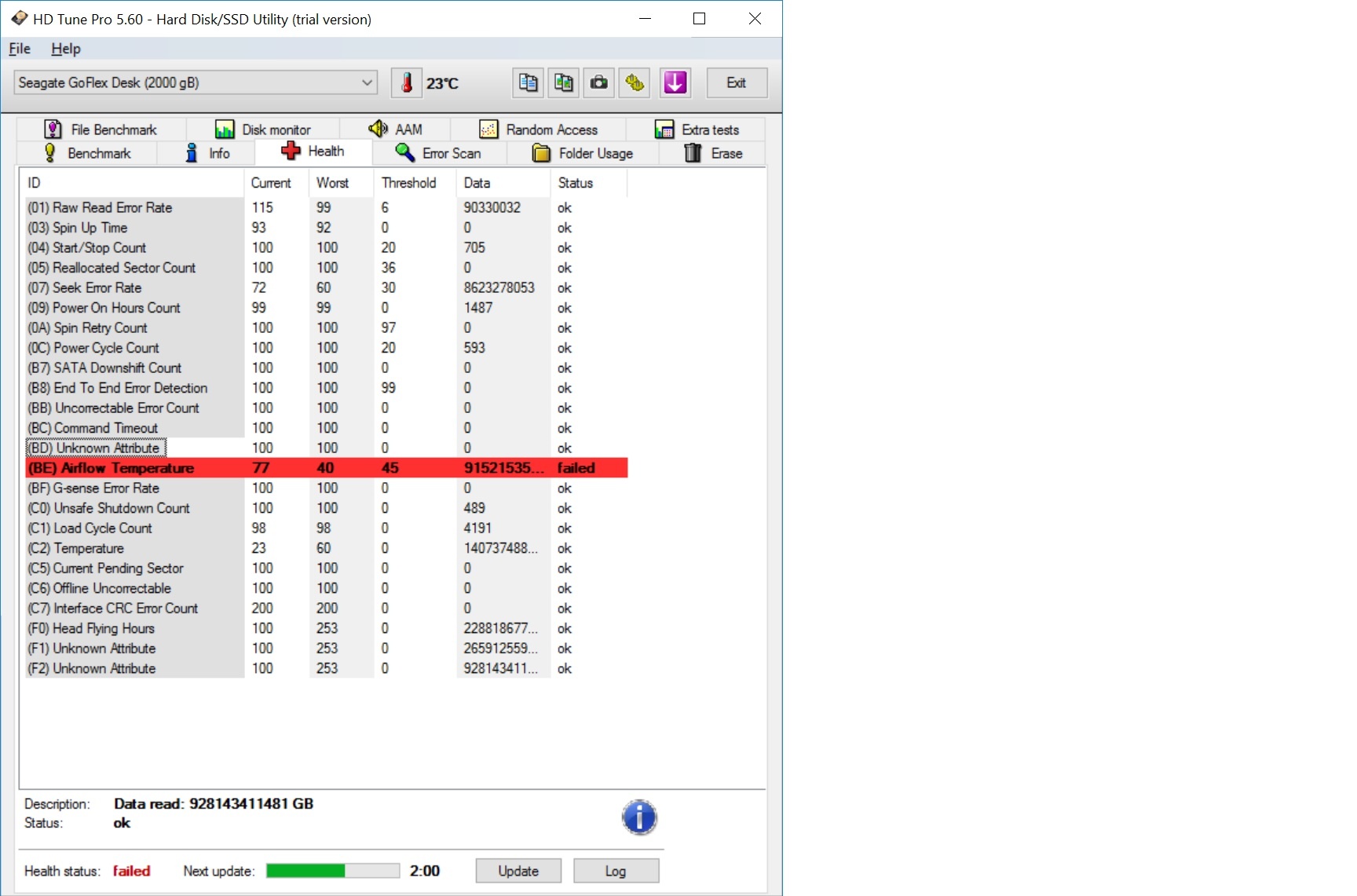Switch to the Benchmark tab
1357x896 pixels.
87,153
